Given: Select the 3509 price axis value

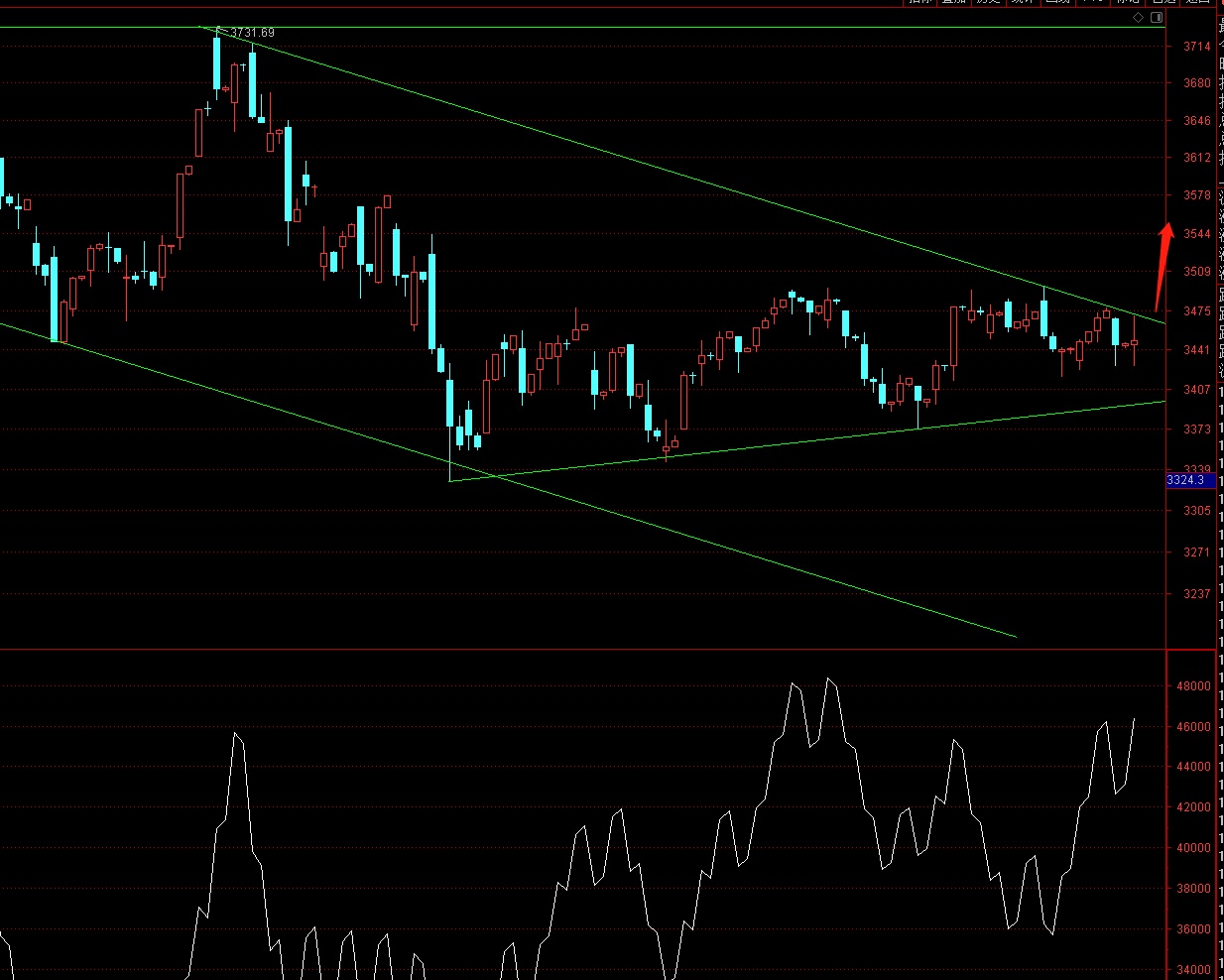Looking at the screenshot, I should (x=1196, y=271).
